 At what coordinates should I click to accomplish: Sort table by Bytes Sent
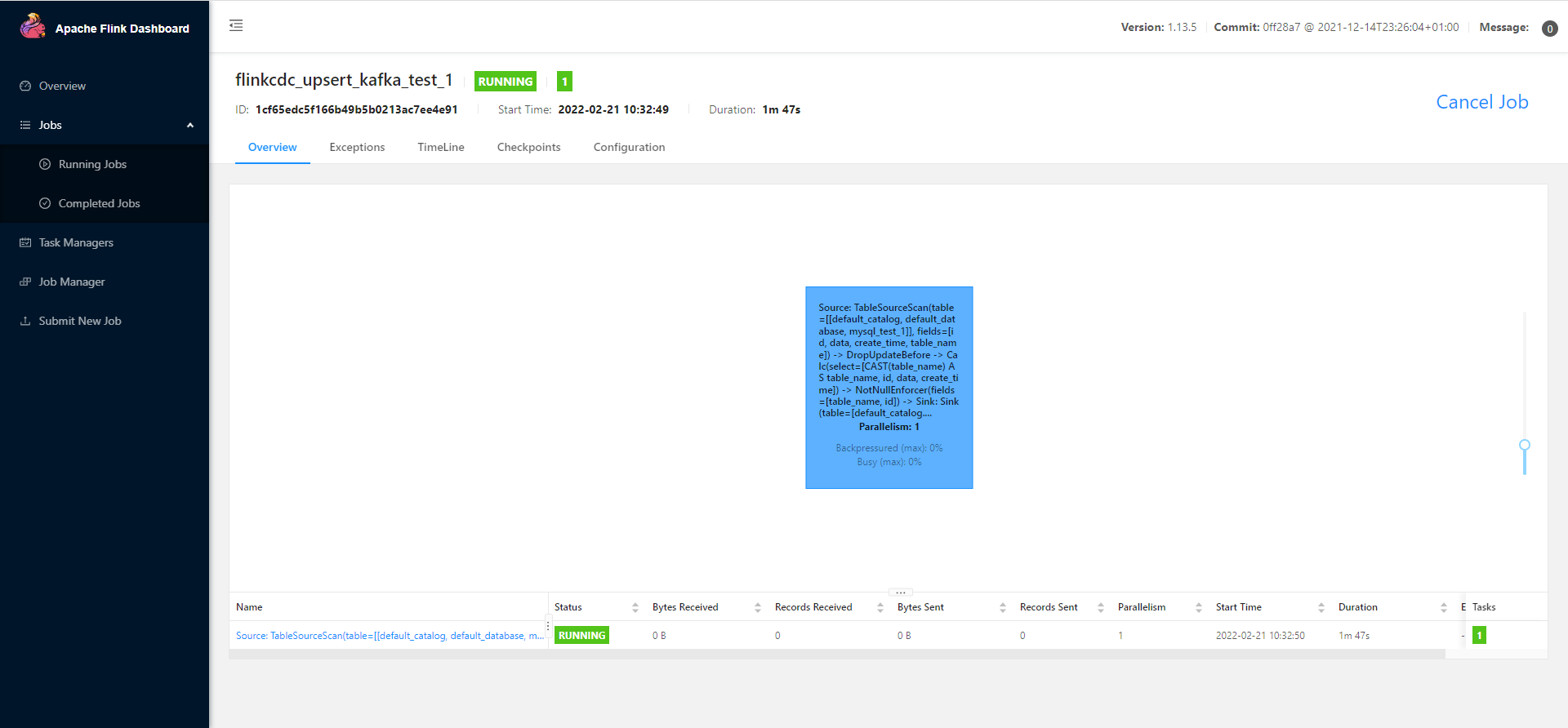1003,607
